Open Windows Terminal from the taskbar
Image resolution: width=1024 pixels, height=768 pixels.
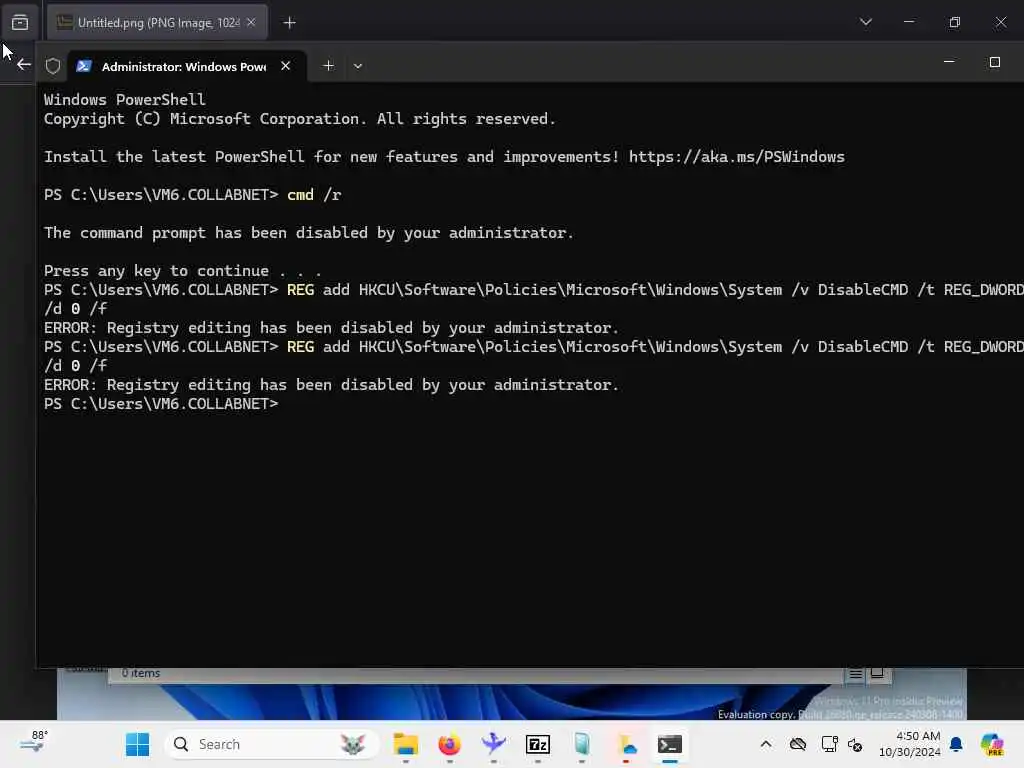pos(670,744)
